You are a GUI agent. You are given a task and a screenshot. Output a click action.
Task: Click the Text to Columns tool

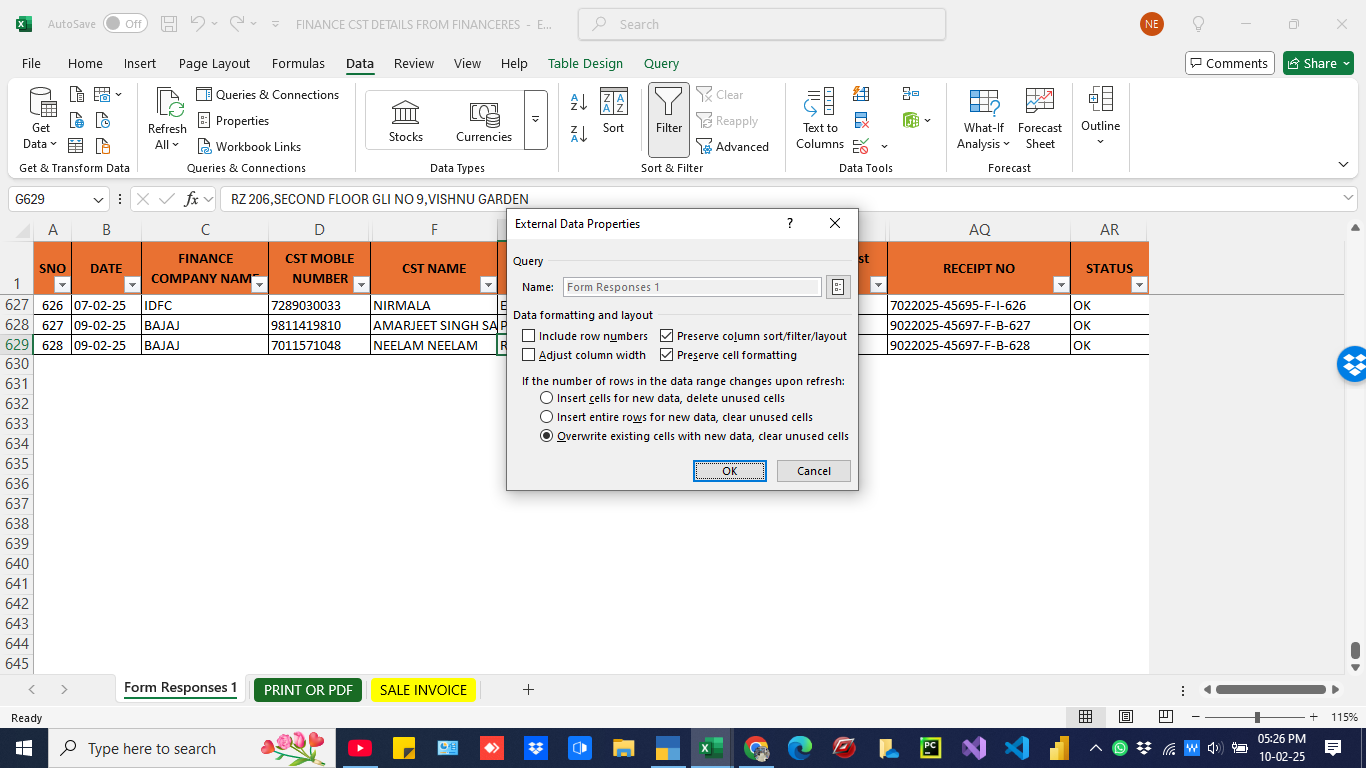tap(818, 120)
